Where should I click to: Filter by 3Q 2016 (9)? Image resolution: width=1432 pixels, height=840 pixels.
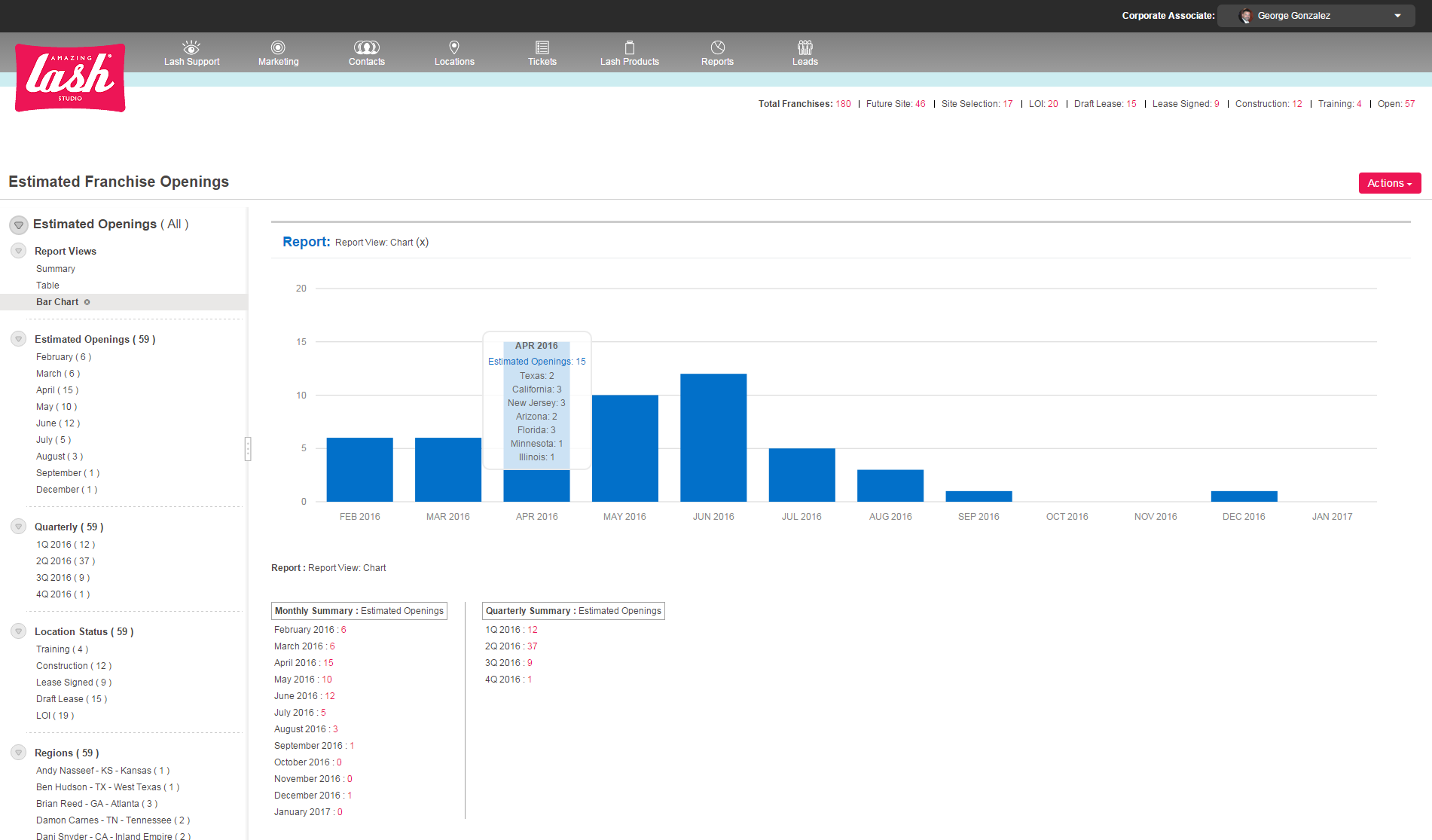tap(63, 578)
